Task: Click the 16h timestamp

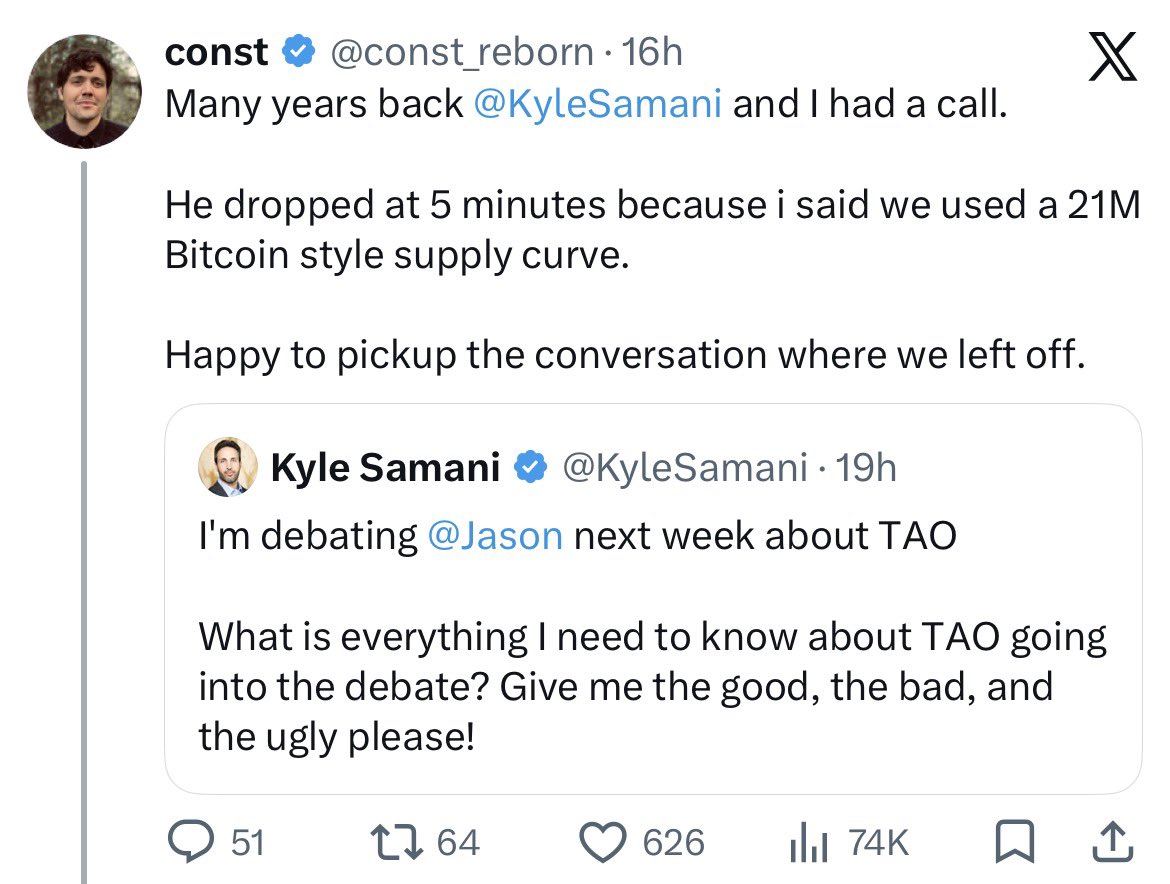Action: (x=652, y=52)
